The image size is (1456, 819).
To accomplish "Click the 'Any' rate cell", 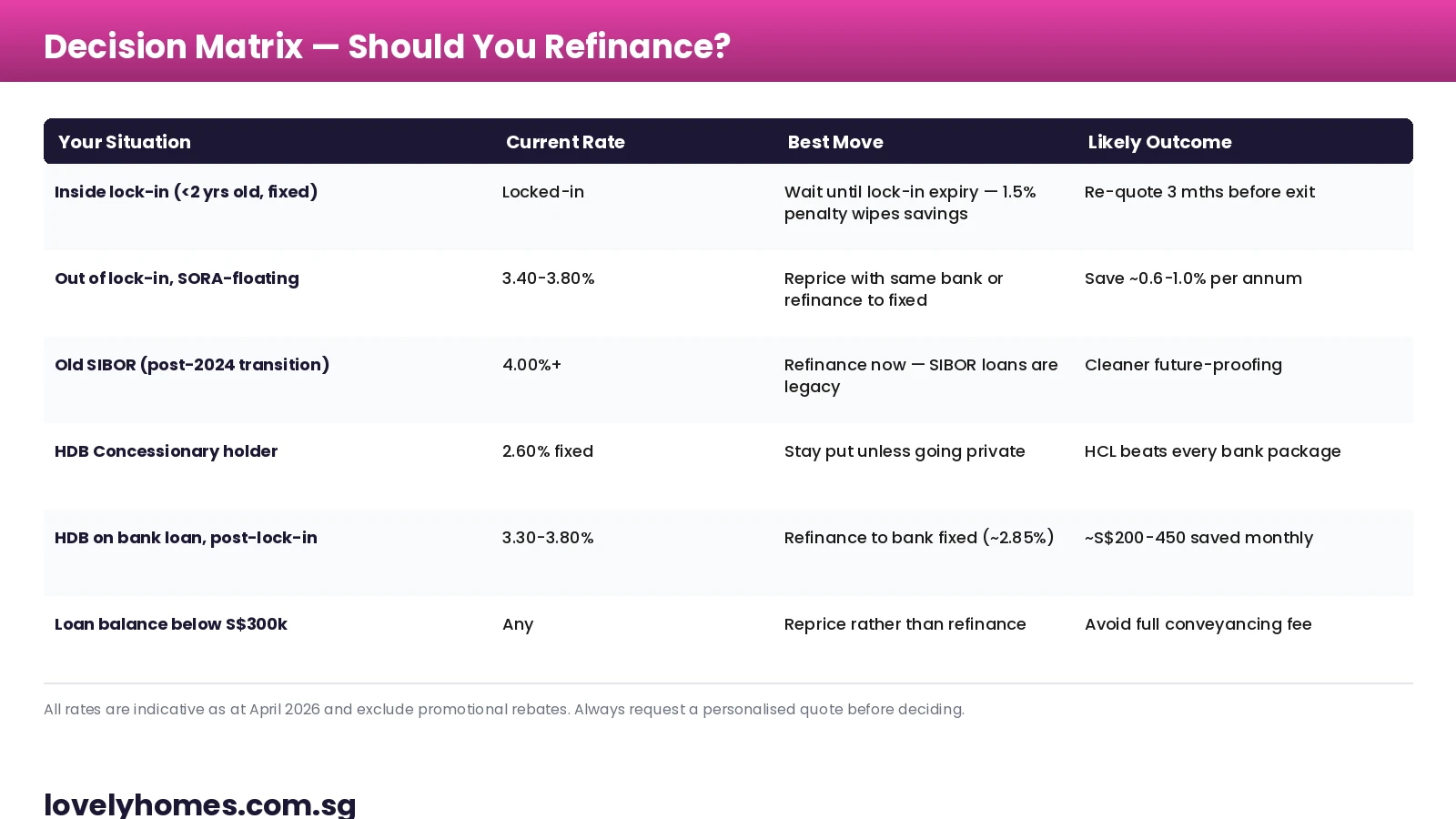I will pyautogui.click(x=518, y=625).
